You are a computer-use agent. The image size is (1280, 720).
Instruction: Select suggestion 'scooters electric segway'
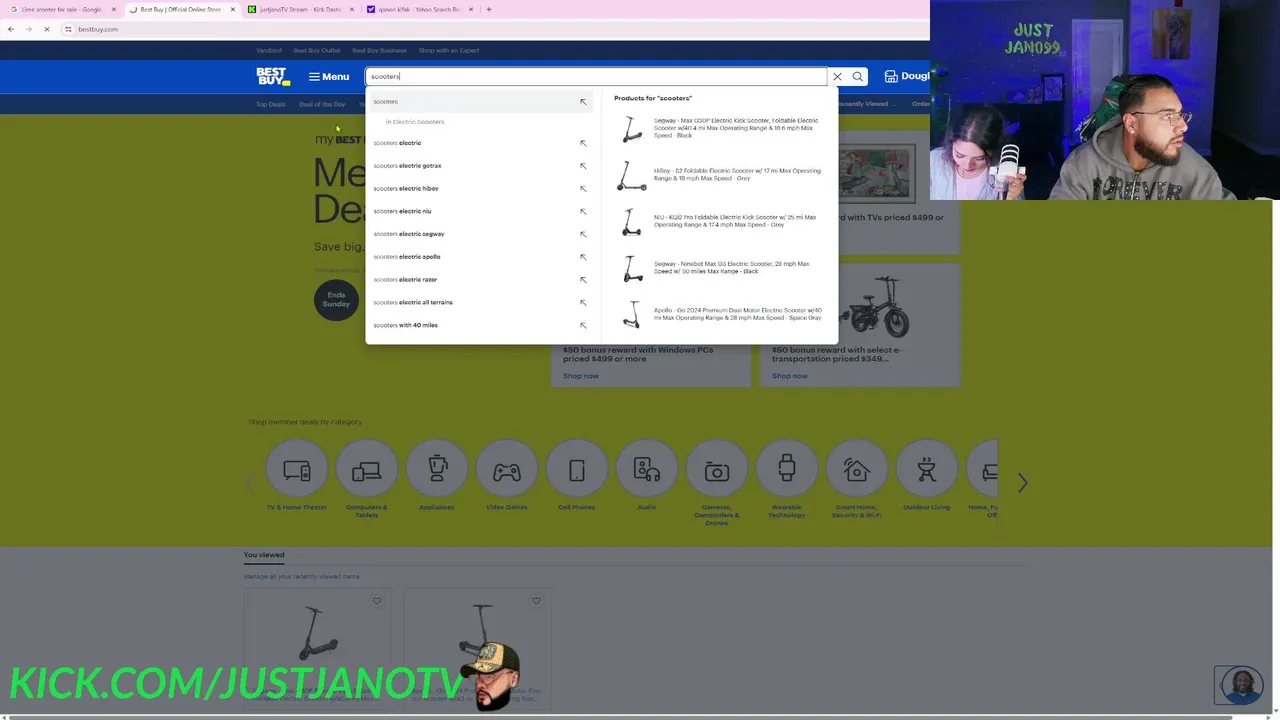[x=409, y=234]
